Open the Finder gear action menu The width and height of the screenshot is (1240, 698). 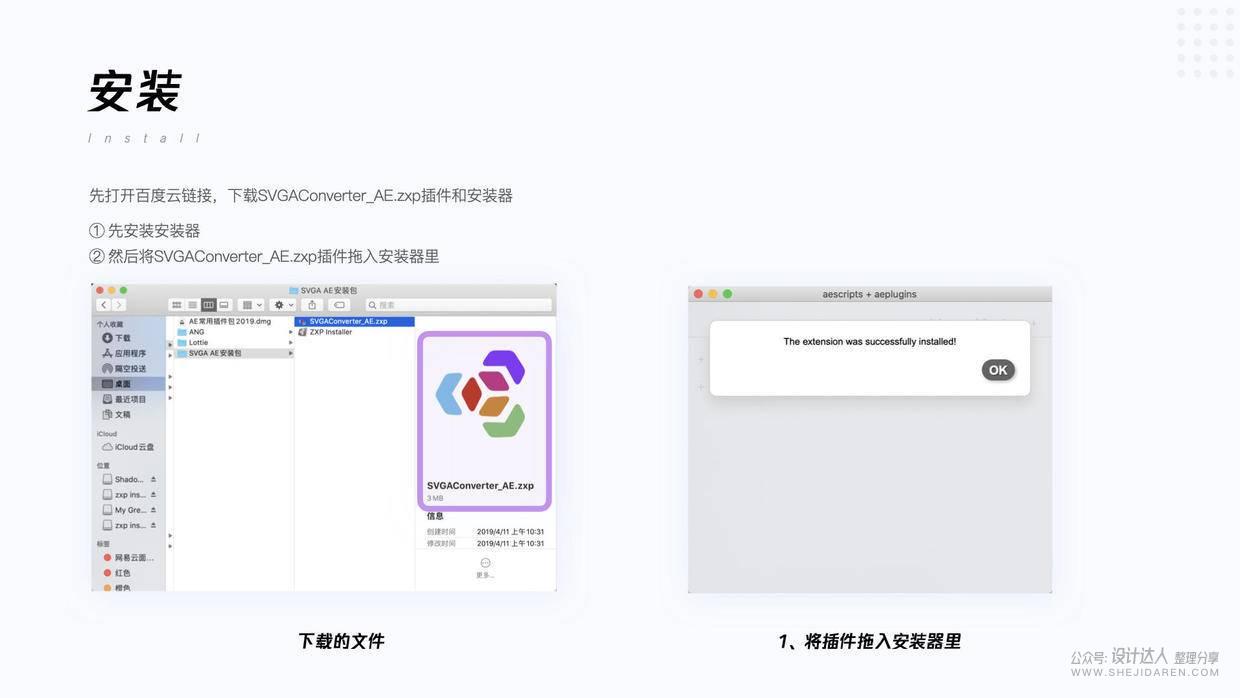(x=283, y=305)
